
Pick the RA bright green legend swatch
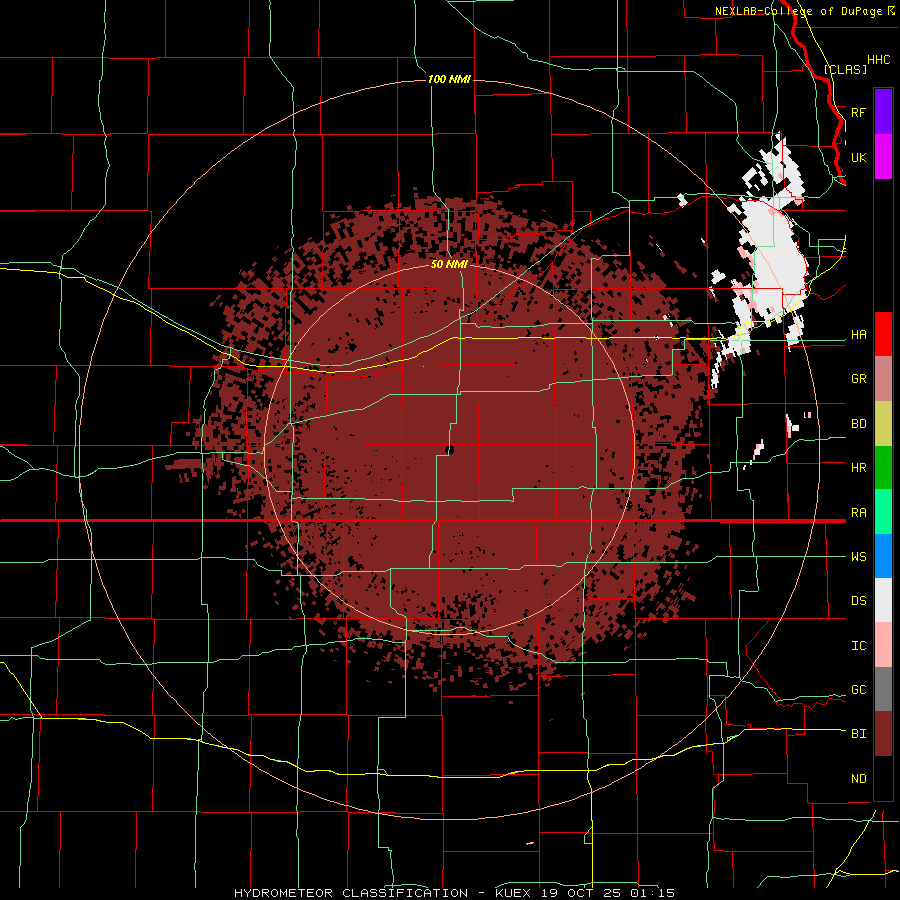pos(883,512)
